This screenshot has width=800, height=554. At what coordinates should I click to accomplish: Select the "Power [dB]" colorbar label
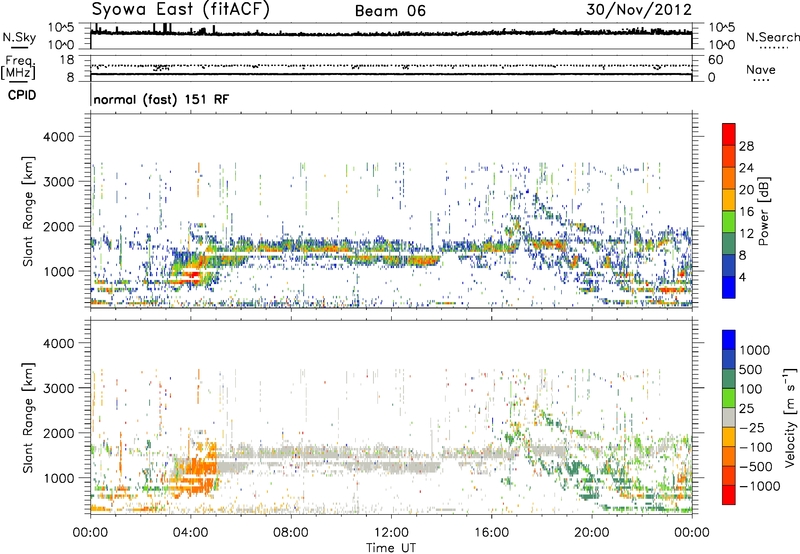click(764, 211)
